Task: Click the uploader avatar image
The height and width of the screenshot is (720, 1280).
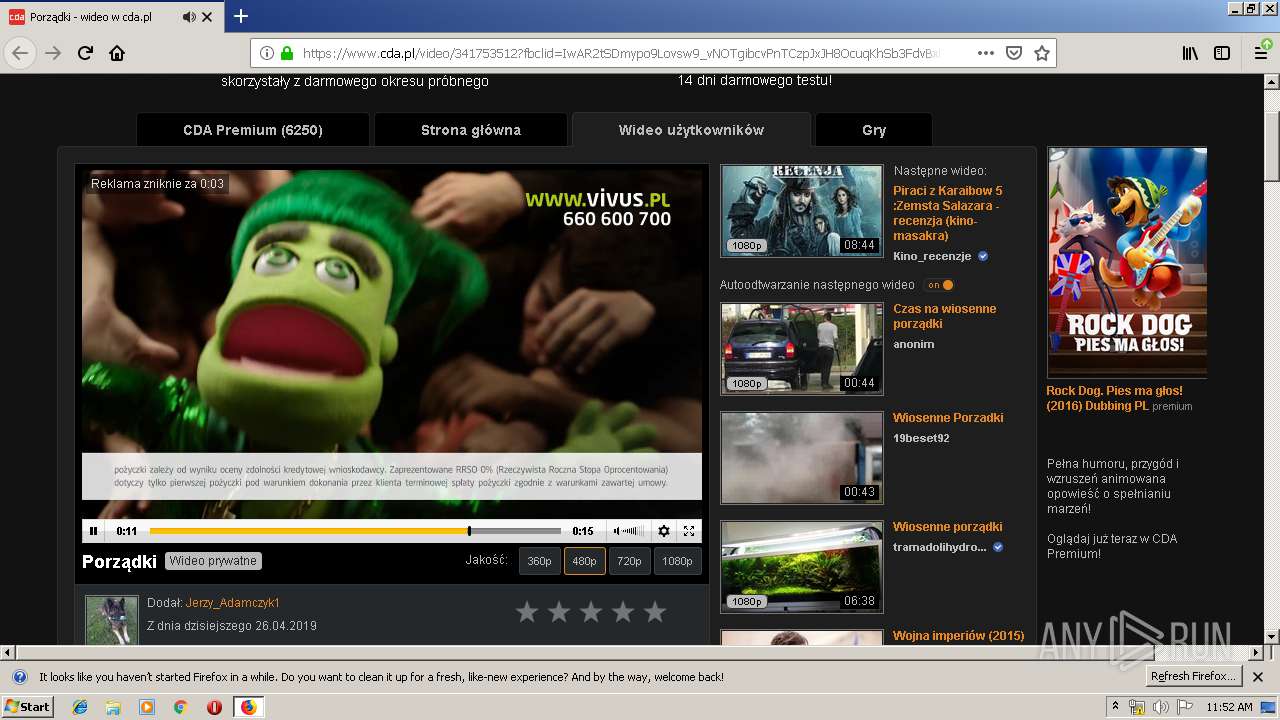Action: (x=111, y=620)
